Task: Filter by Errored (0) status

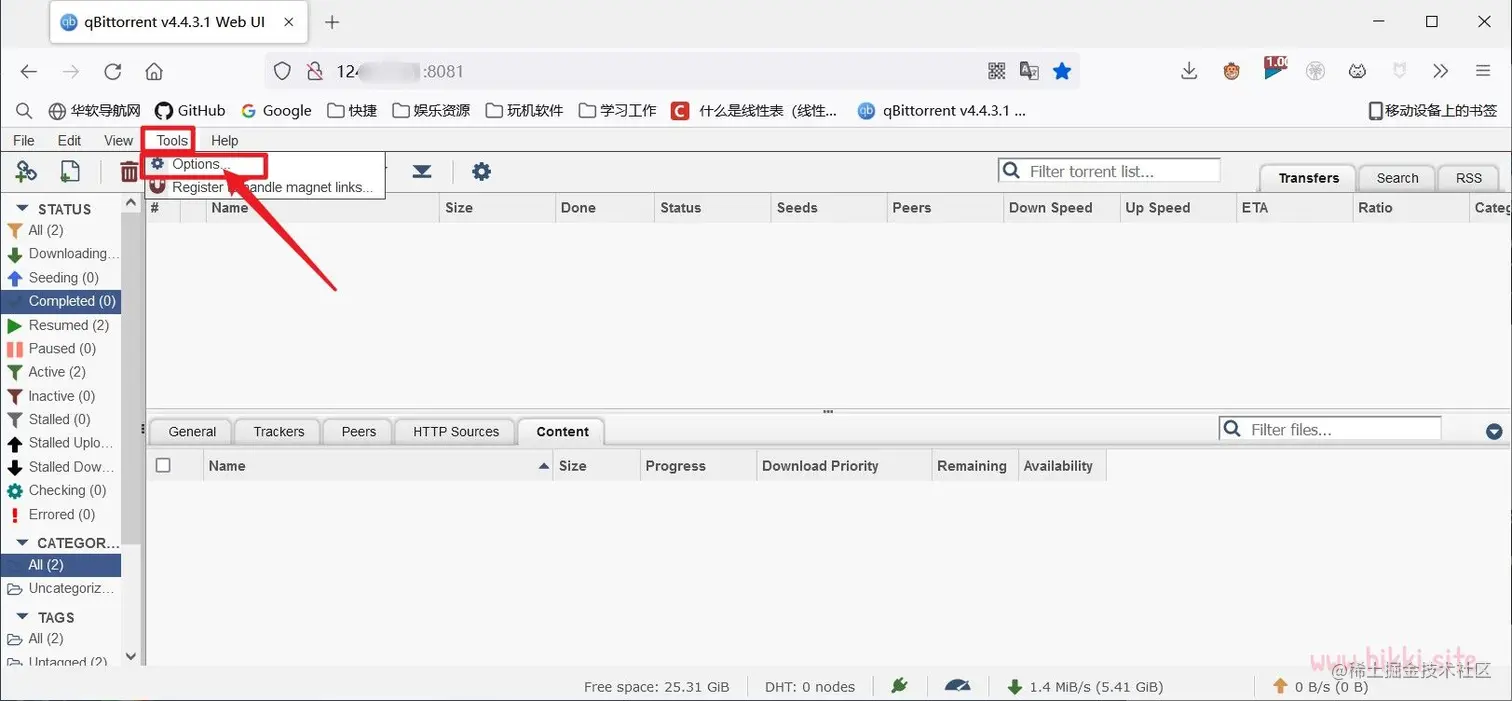Action: [61, 514]
